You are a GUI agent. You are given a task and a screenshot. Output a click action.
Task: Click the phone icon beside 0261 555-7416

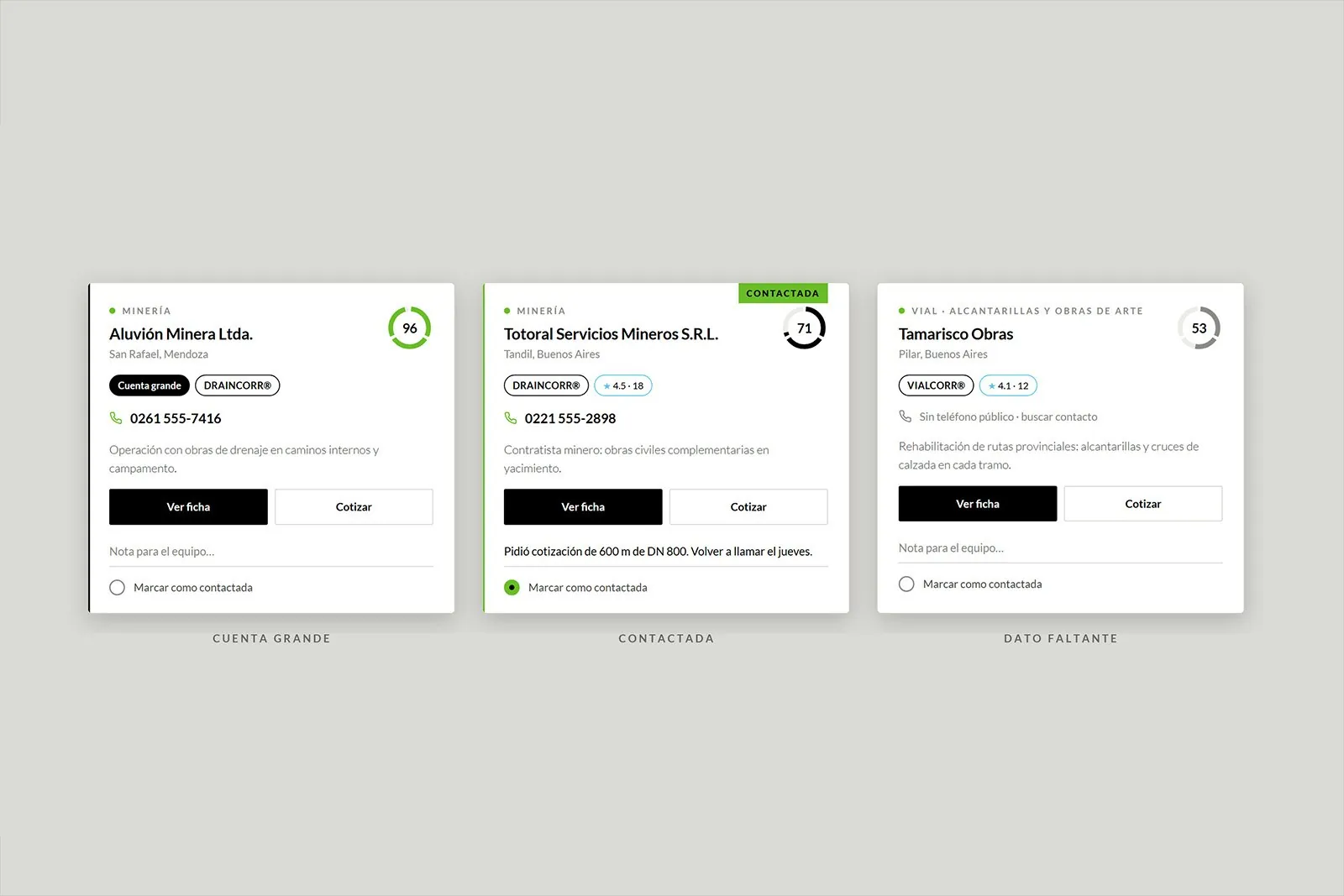(116, 418)
